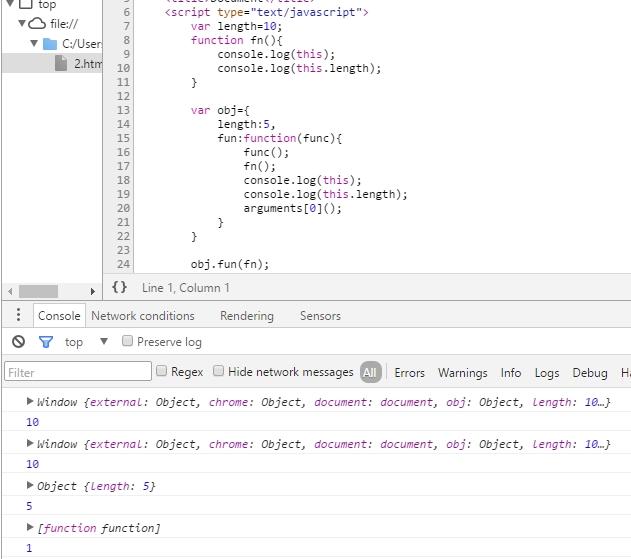Click the 2.html file icon
This screenshot has width=631, height=559.
pyautogui.click(x=61, y=63)
